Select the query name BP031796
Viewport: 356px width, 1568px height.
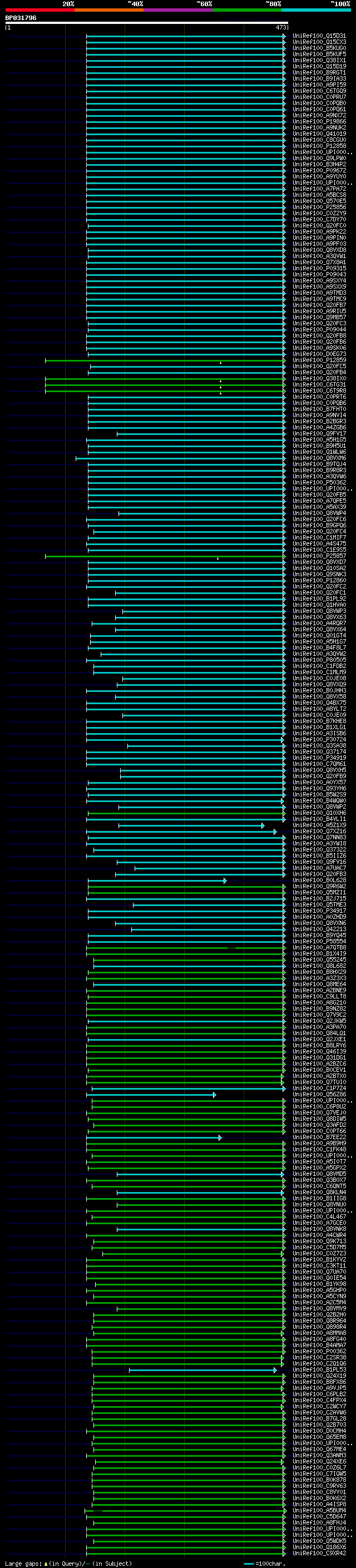21,18
